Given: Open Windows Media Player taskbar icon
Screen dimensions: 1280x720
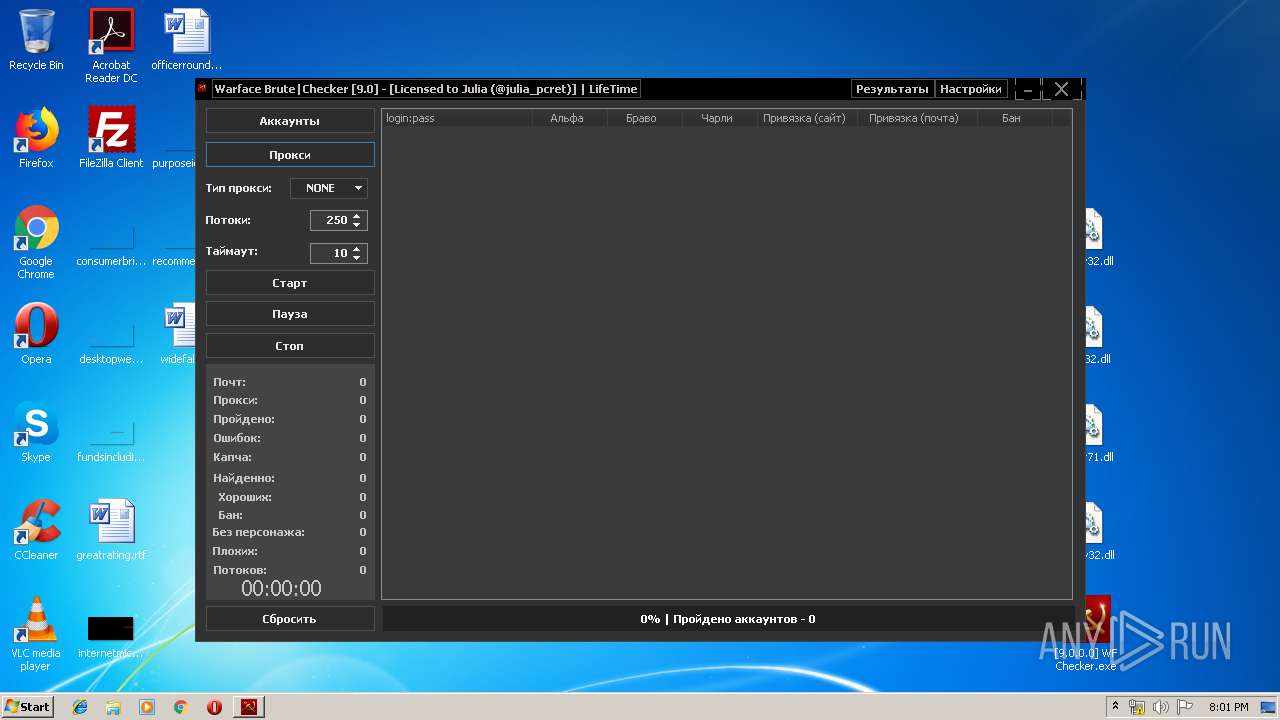Looking at the screenshot, I should point(147,707).
